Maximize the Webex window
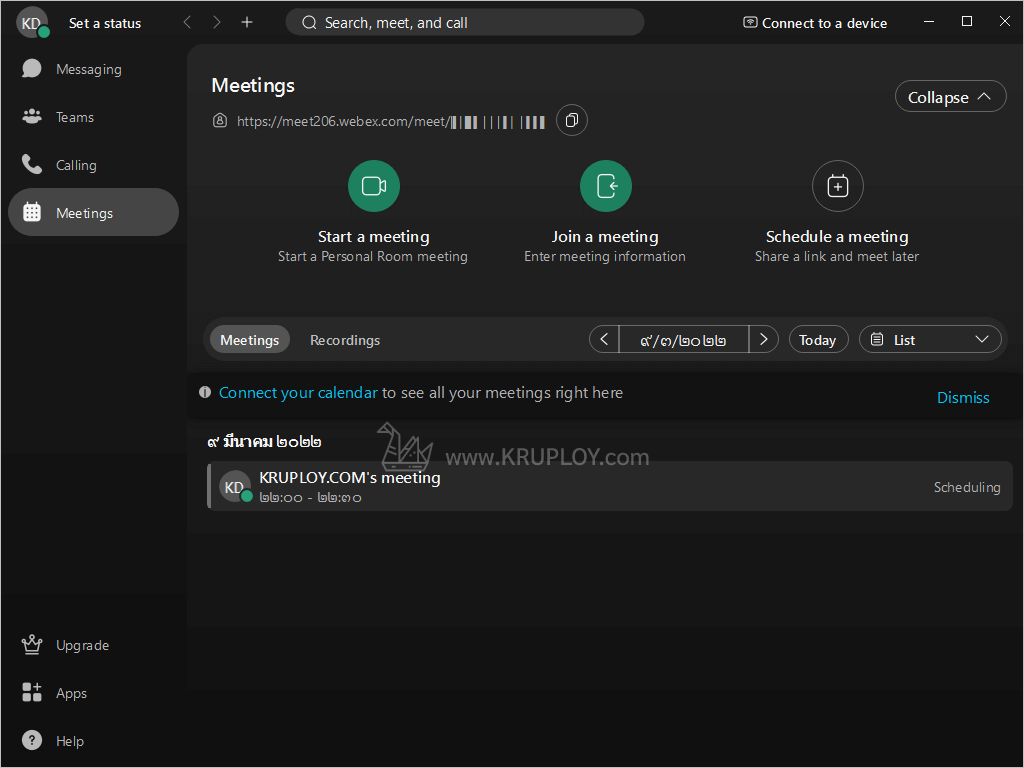The height and width of the screenshot is (768, 1024). (x=967, y=22)
